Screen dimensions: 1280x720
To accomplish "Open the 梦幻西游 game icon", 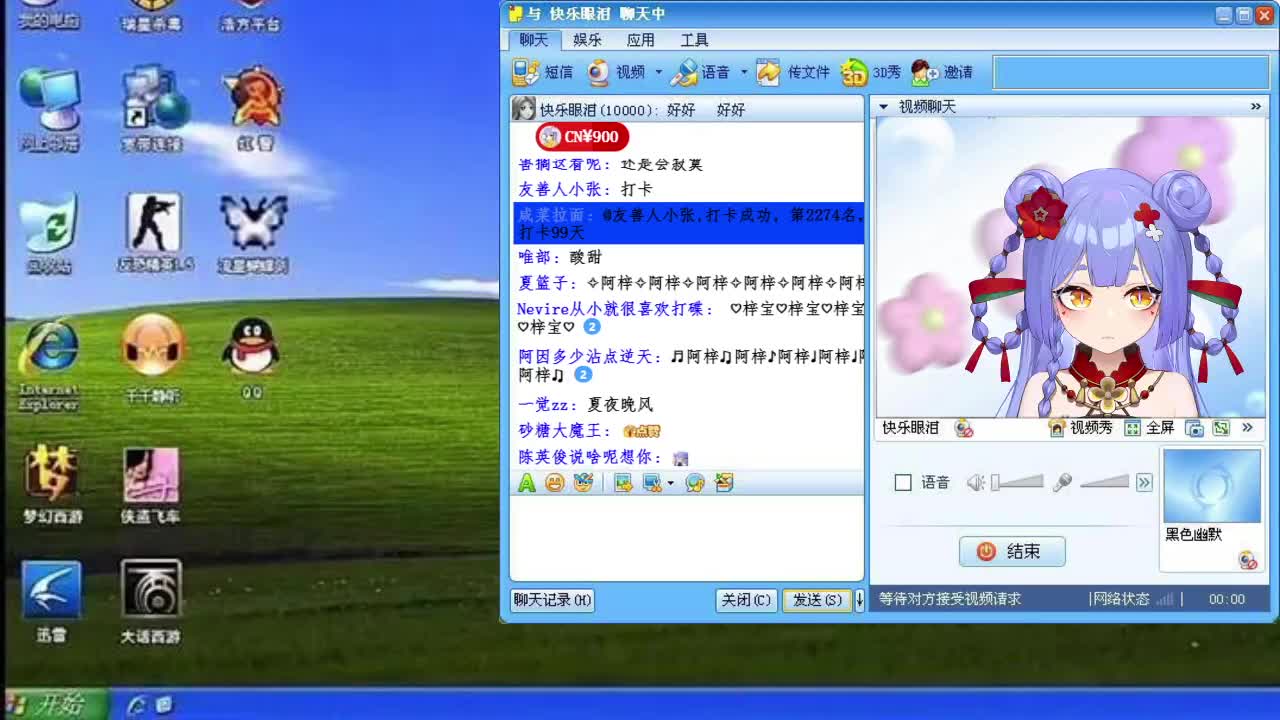I will coord(52,484).
